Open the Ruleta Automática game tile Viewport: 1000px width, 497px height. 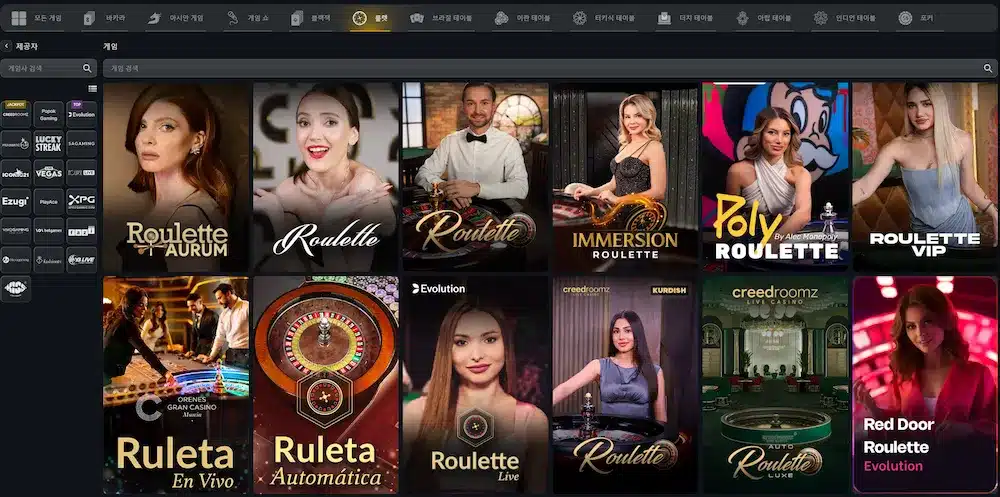[326, 384]
